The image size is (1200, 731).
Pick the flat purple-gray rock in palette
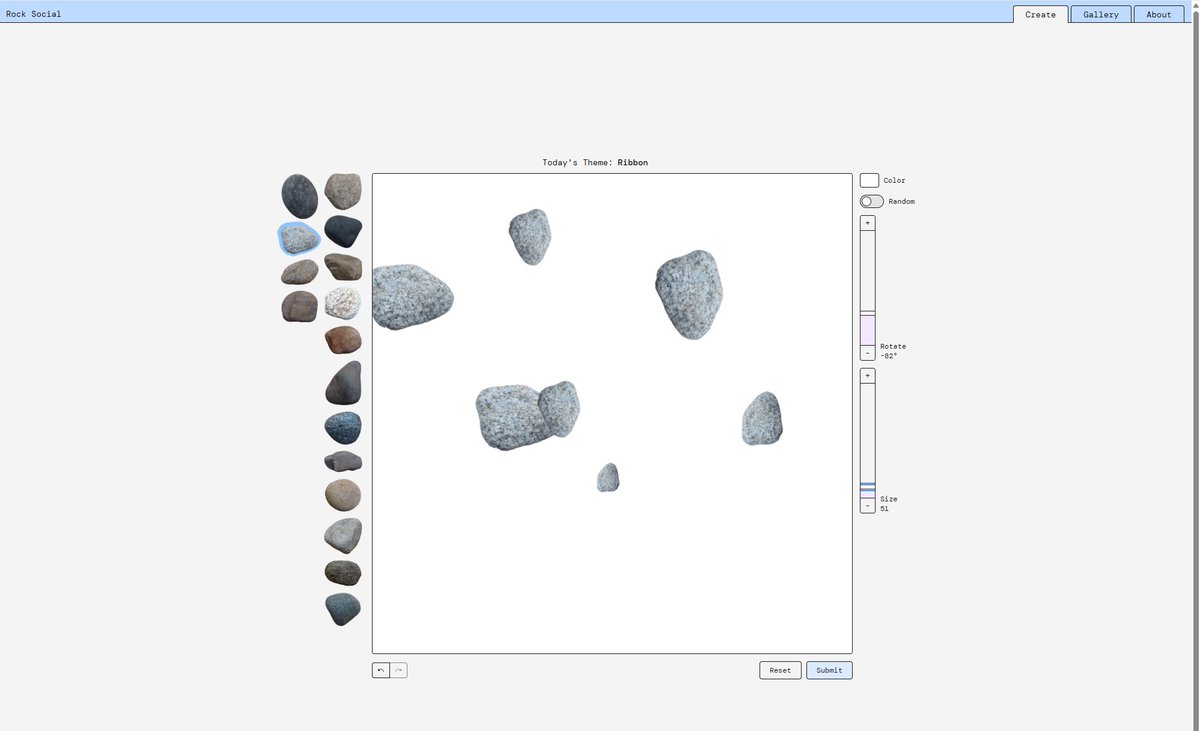point(343,461)
